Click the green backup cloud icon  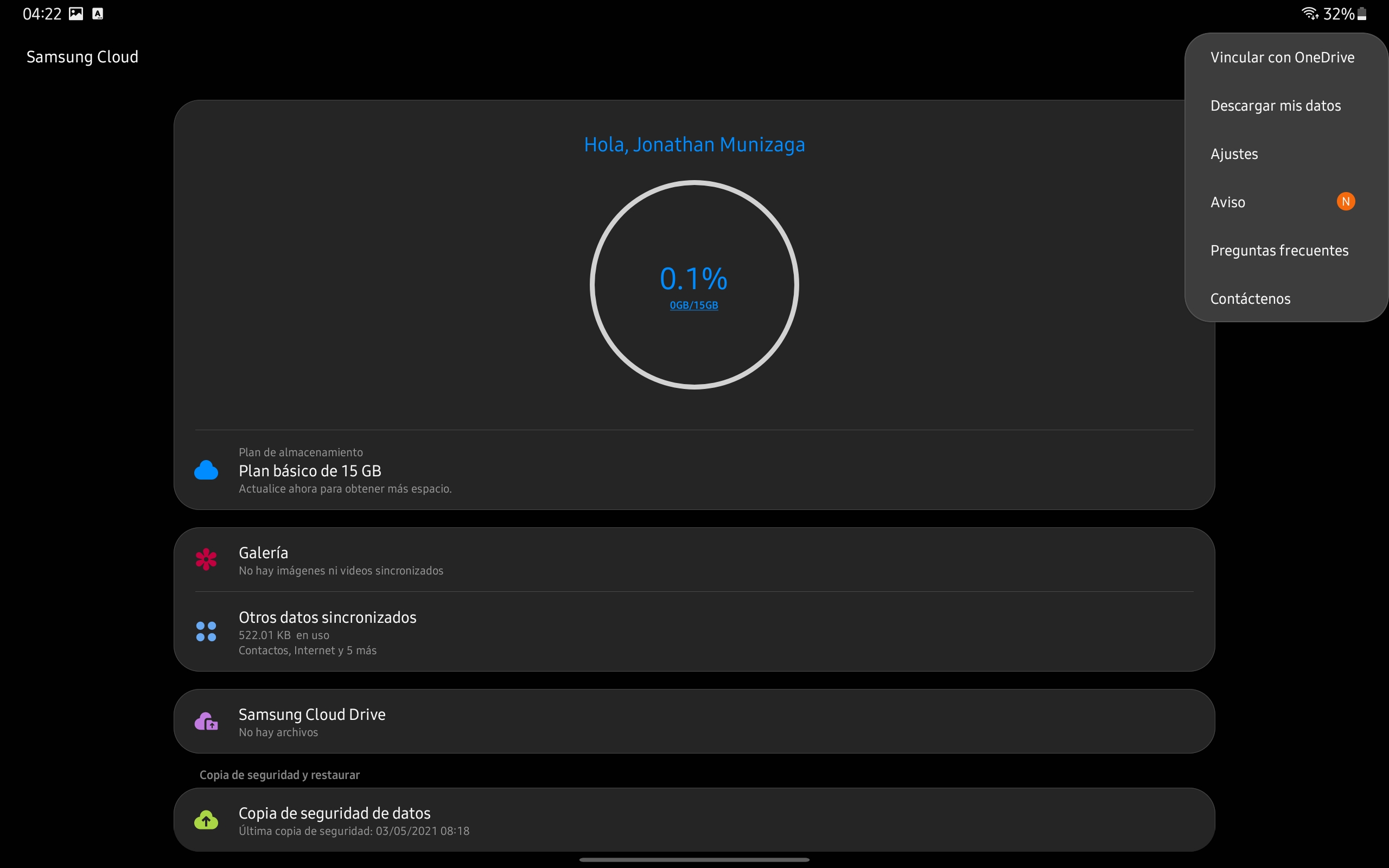pos(206,820)
